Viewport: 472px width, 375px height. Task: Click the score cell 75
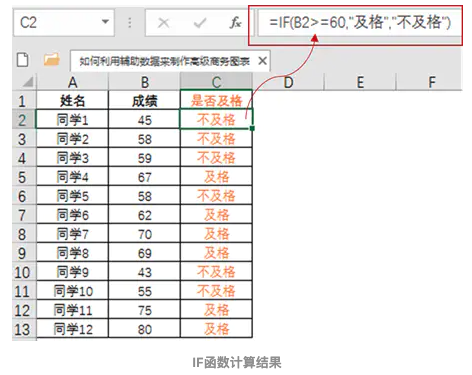point(144,310)
